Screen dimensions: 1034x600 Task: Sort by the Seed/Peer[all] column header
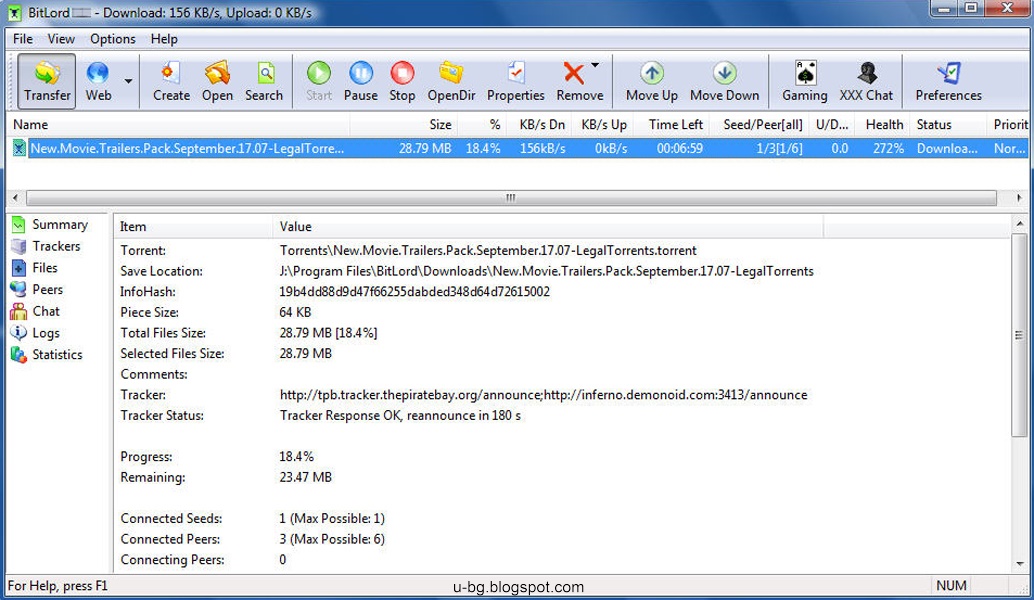click(x=758, y=125)
